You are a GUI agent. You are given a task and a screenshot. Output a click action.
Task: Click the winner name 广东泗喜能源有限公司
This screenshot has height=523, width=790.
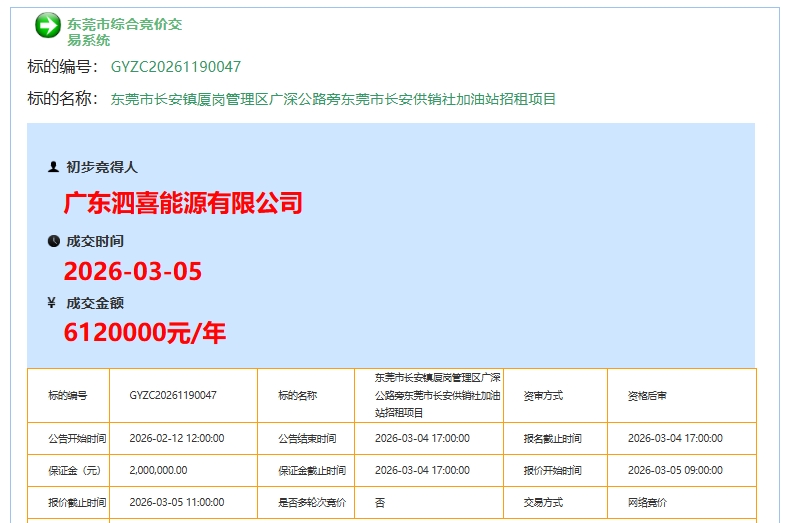click(x=183, y=204)
